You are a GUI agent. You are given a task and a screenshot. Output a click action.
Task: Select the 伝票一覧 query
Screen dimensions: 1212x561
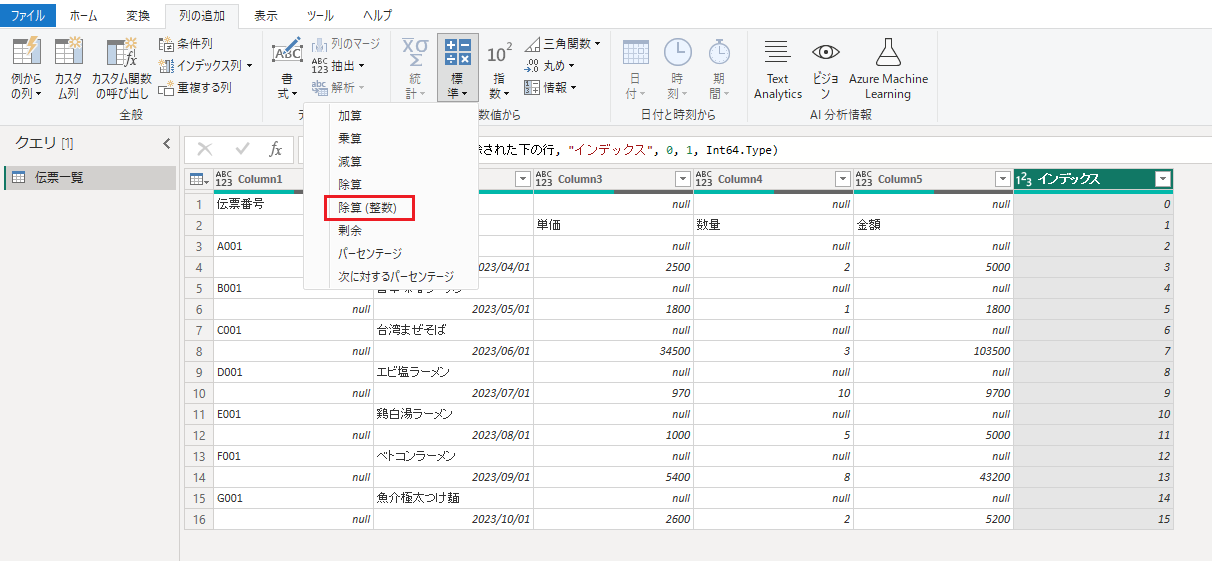coord(59,178)
